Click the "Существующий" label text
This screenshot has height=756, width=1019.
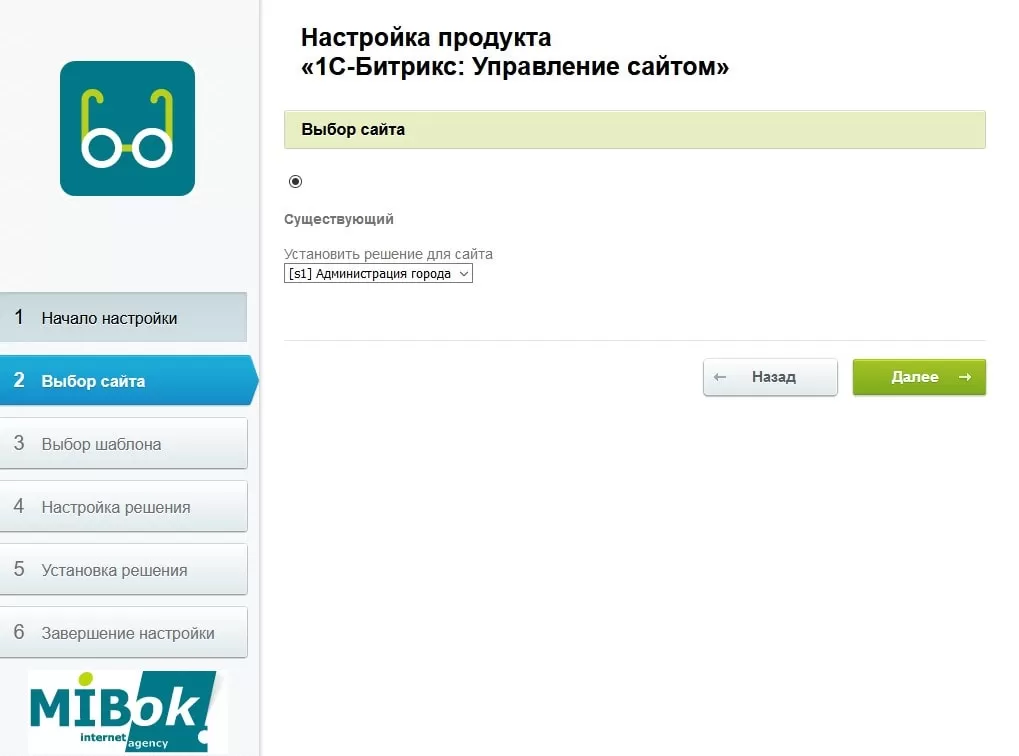(339, 219)
